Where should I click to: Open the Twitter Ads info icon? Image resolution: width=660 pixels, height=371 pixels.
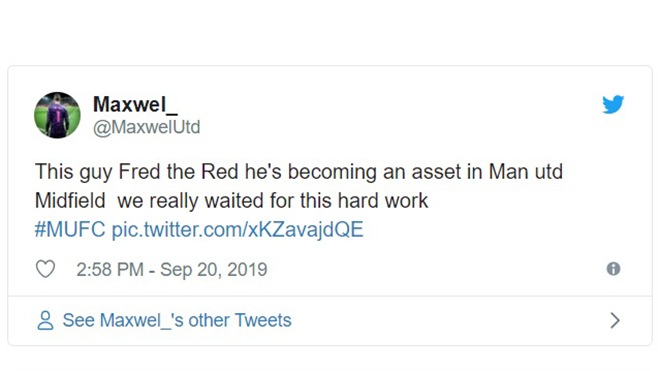tap(613, 269)
